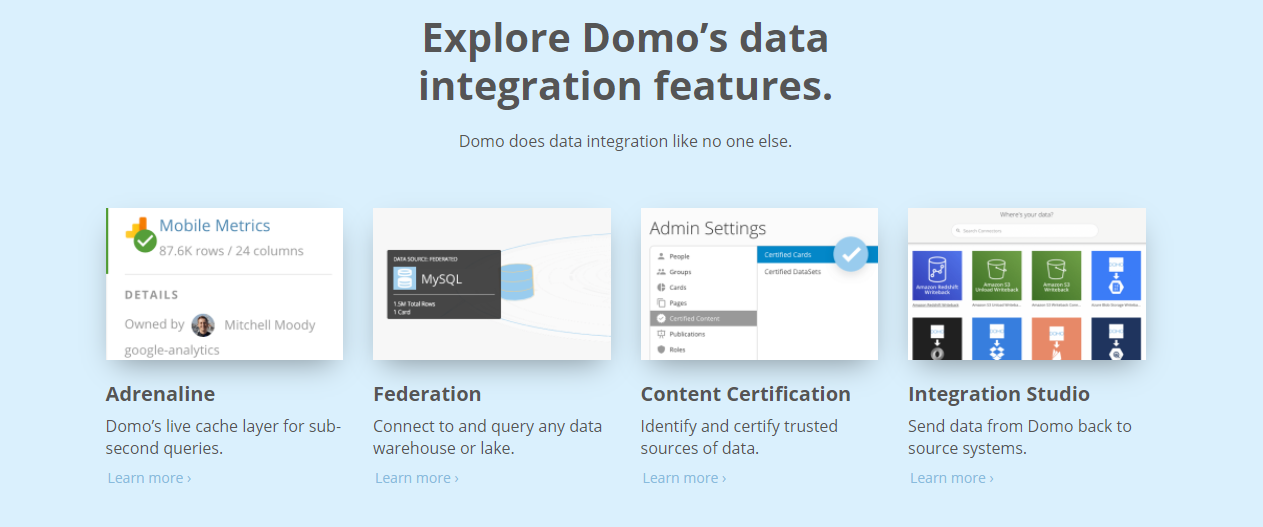Image resolution: width=1263 pixels, height=527 pixels.
Task: Open the dark navy connector tile with magnifier
Action: click(x=1115, y=339)
